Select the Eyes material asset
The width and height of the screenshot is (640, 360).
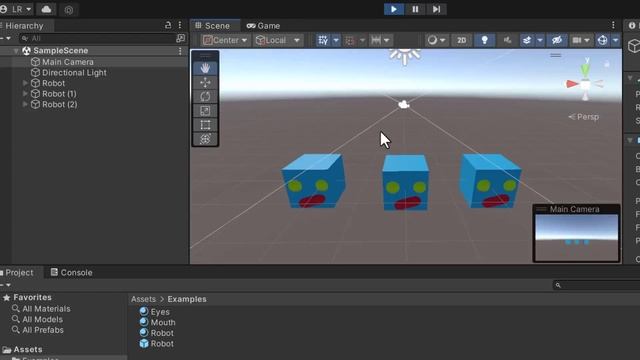pyautogui.click(x=155, y=311)
